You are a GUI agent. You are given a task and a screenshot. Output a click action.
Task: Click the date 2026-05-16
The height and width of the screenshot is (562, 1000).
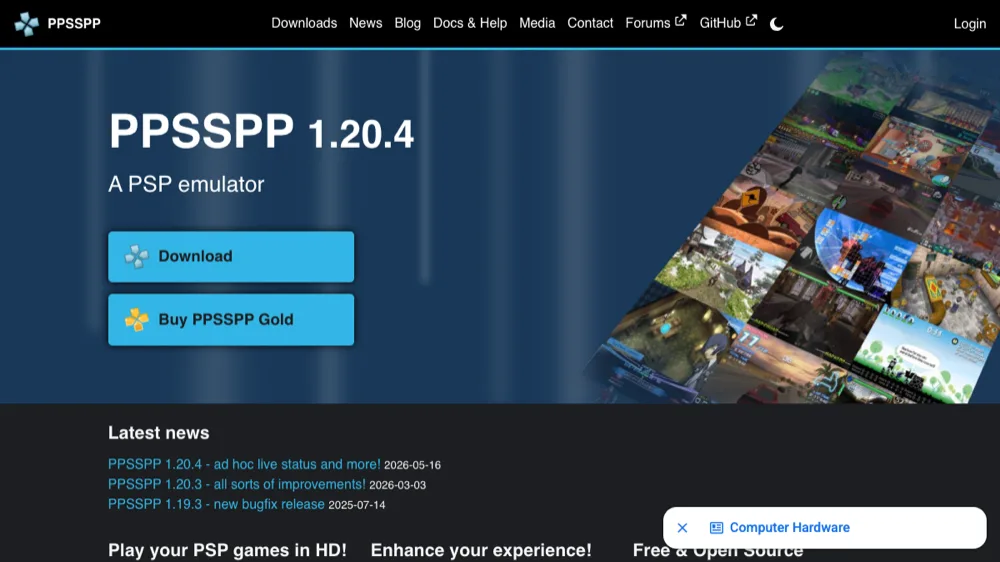click(x=413, y=465)
